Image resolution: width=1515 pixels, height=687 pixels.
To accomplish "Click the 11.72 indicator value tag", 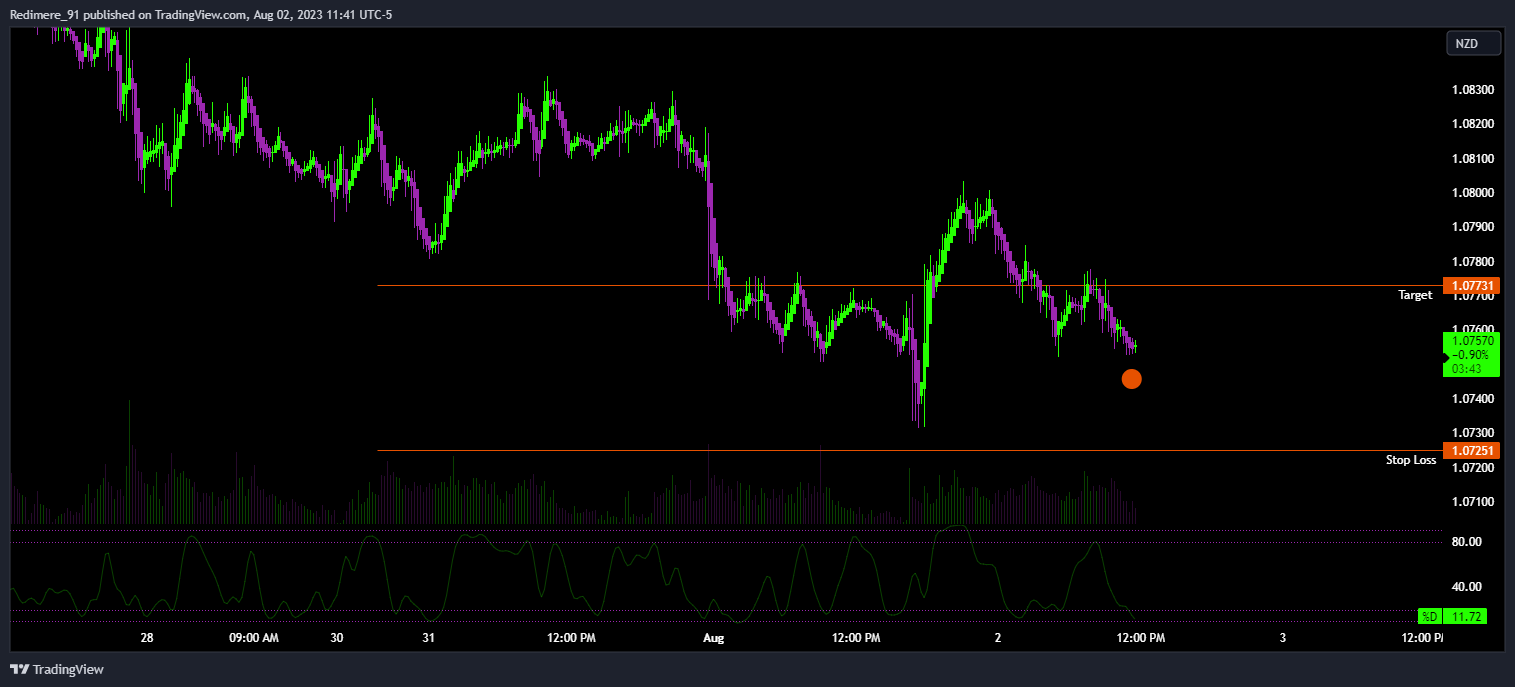I will tap(1465, 616).
